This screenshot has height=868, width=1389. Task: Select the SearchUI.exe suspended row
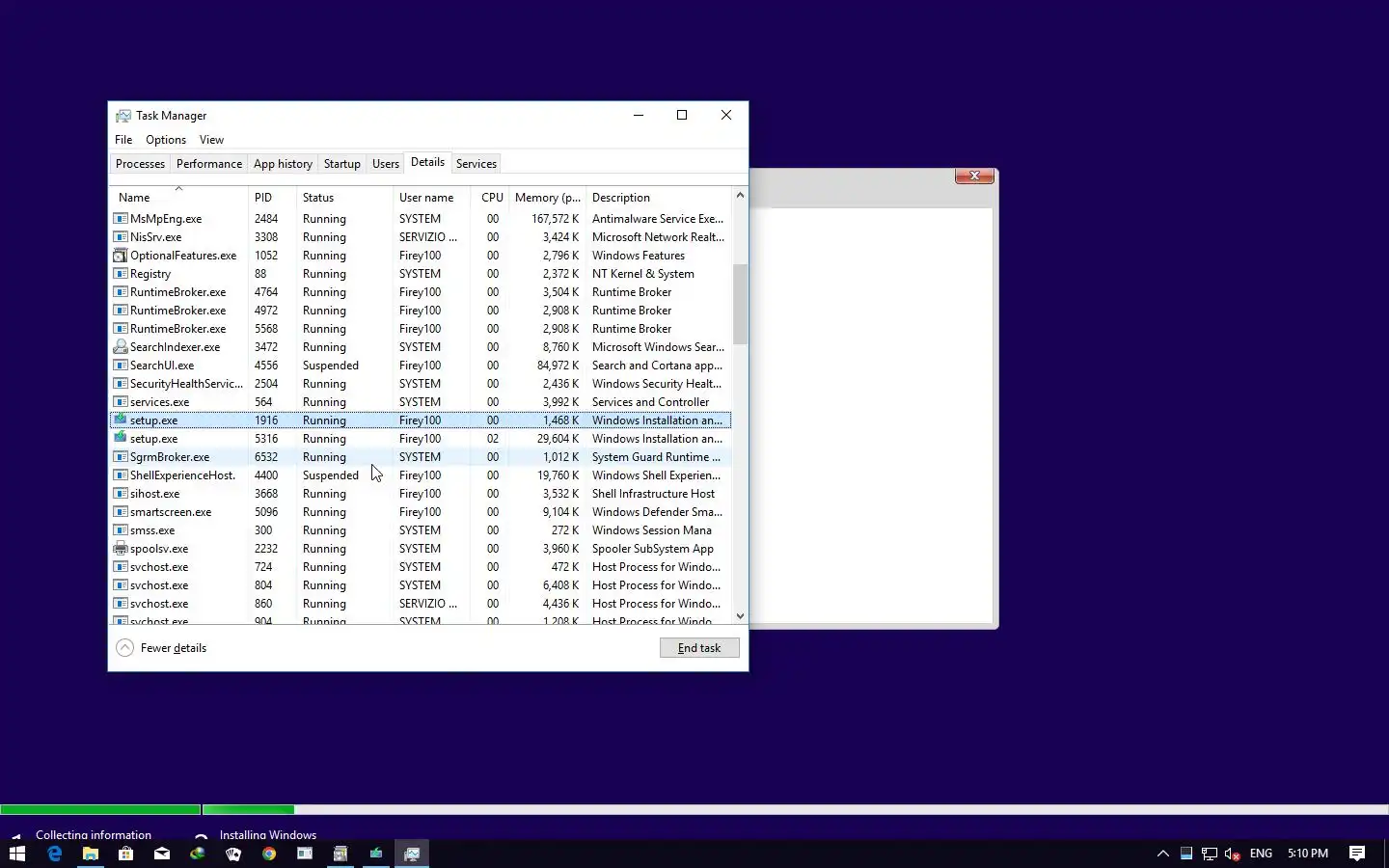coord(421,366)
